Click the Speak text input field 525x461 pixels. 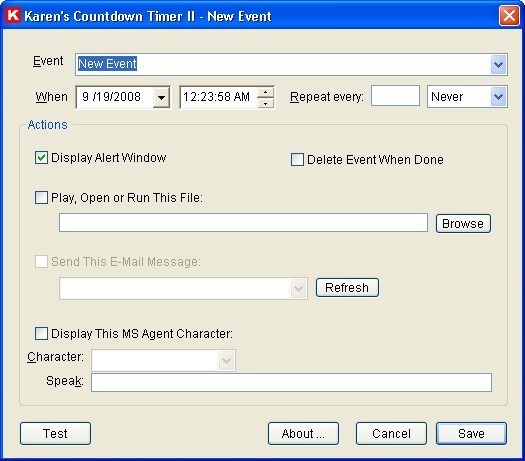291,382
